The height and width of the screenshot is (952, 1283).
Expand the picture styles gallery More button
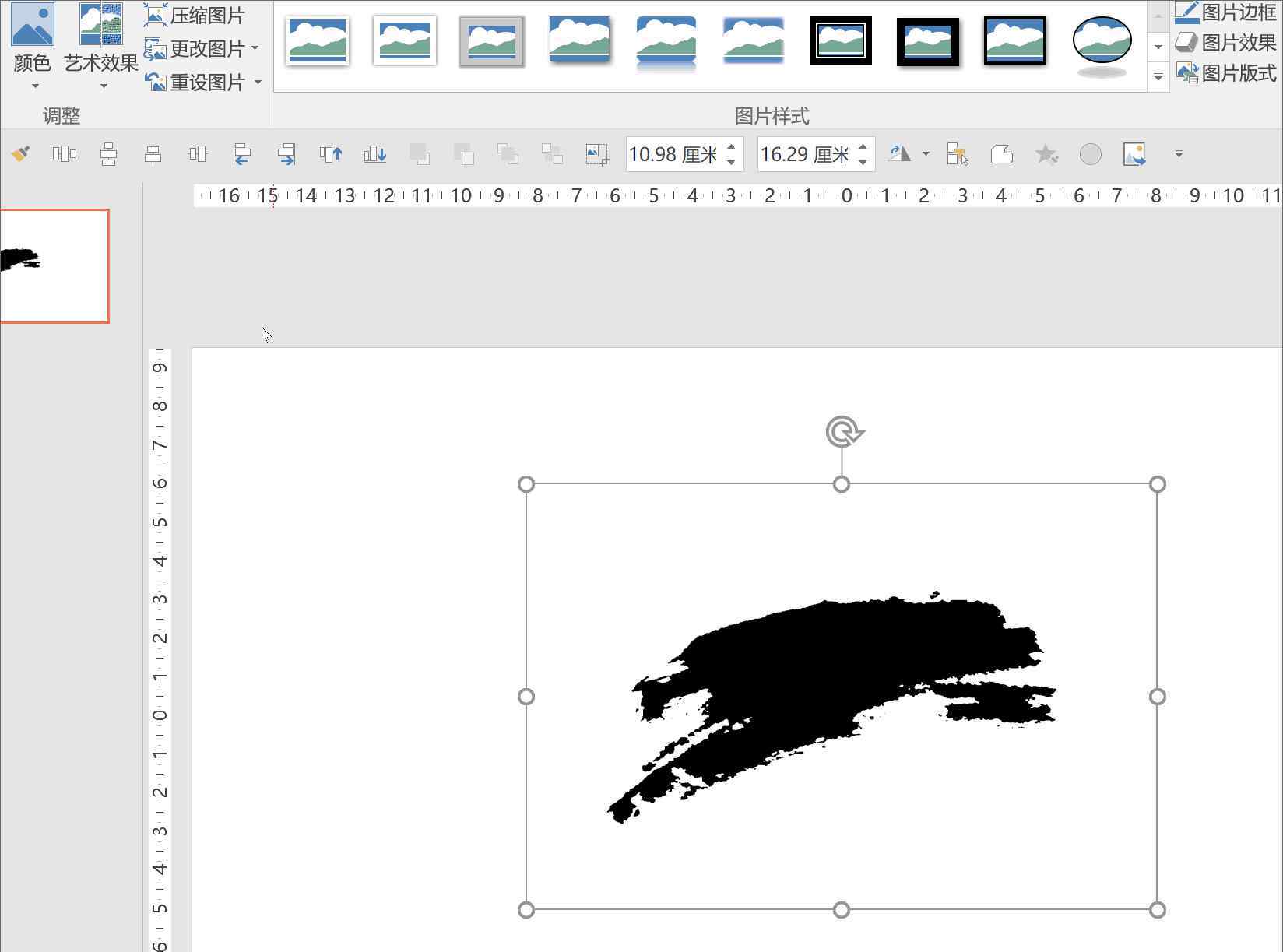point(1158,77)
